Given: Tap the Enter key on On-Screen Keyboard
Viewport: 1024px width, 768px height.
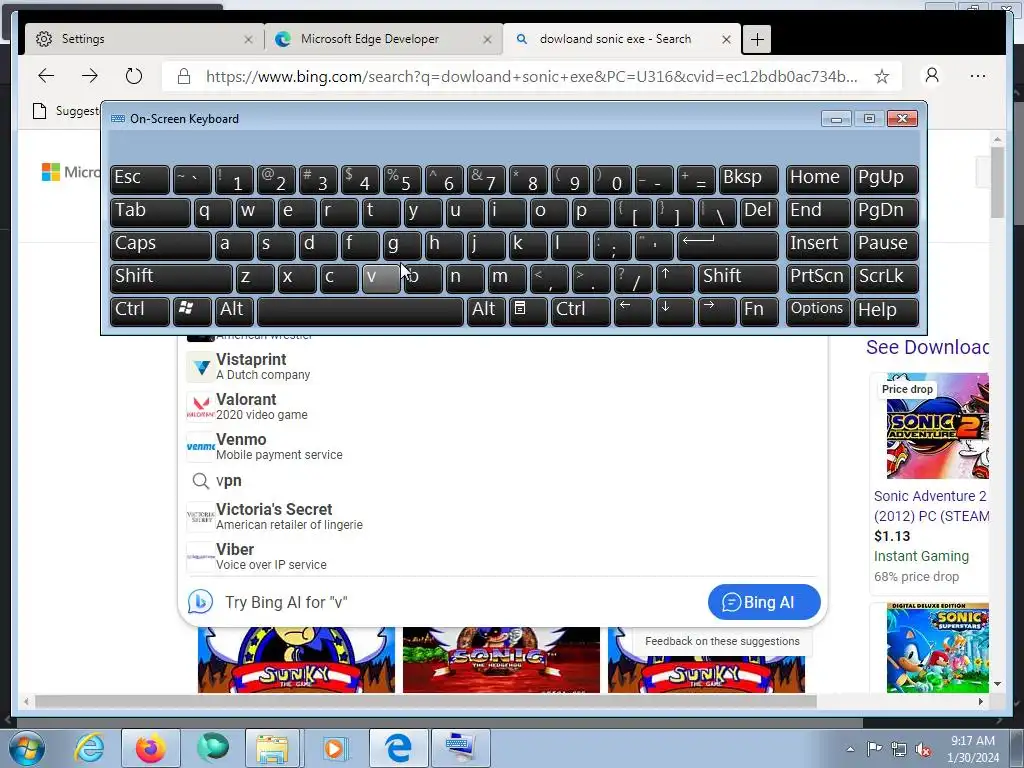Looking at the screenshot, I should [728, 245].
